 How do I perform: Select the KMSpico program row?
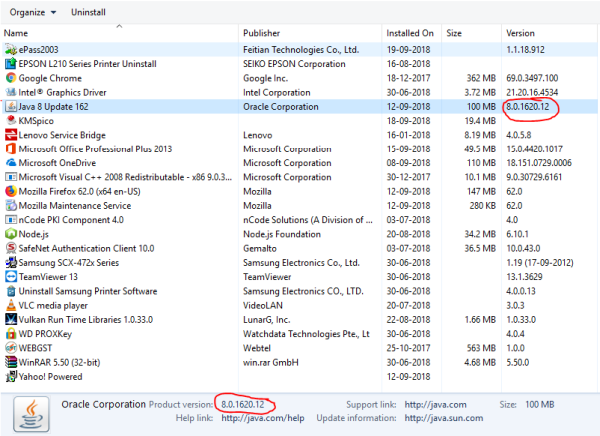(40, 120)
